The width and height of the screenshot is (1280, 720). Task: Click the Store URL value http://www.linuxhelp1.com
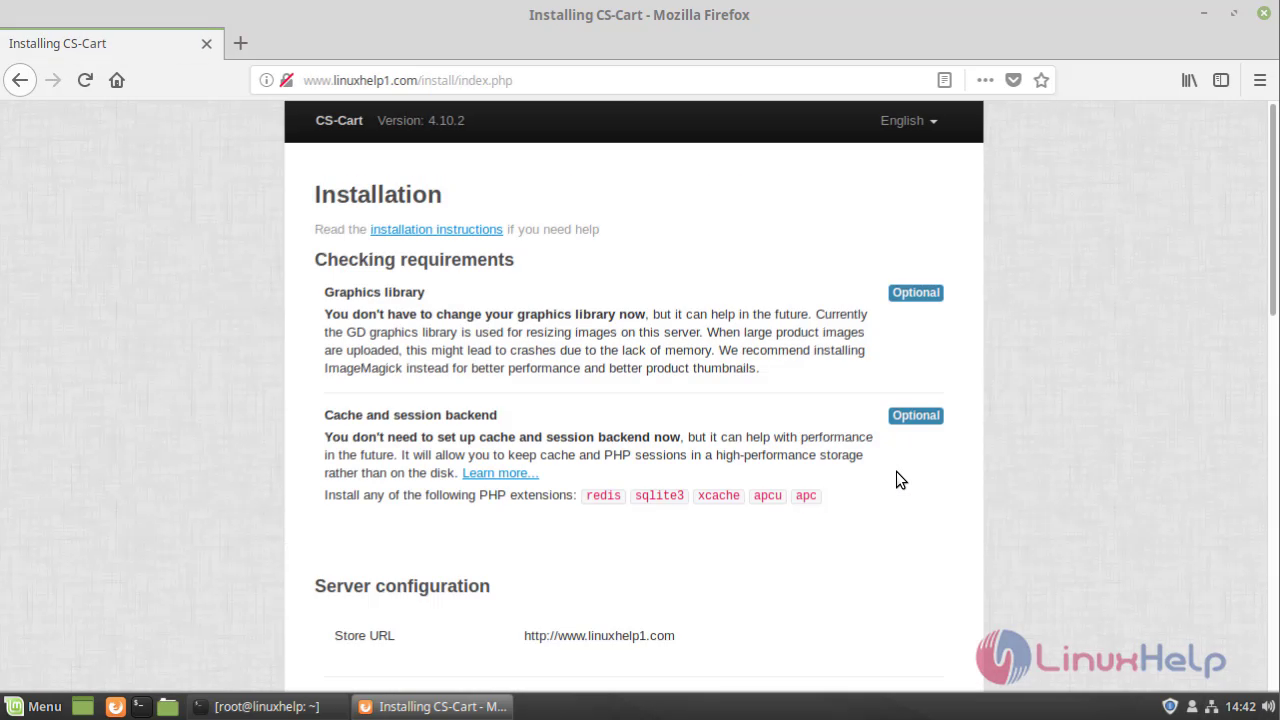[599, 636]
